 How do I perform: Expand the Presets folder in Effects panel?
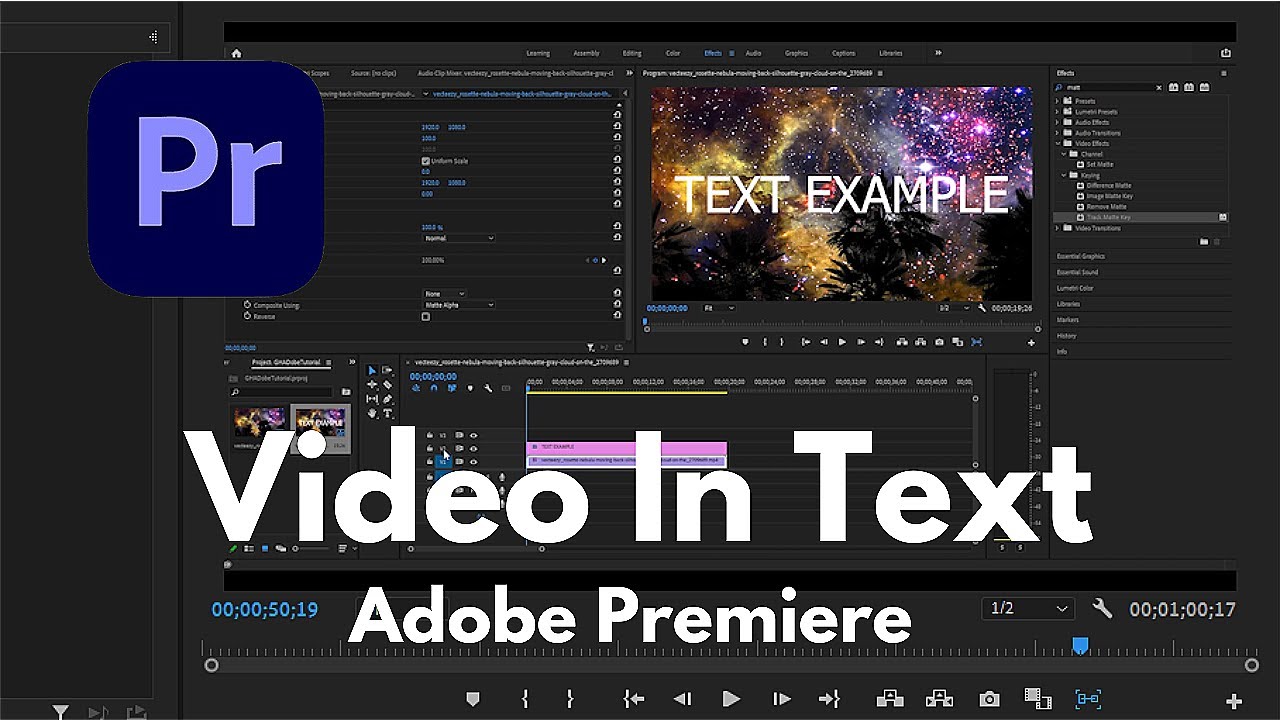click(1059, 101)
